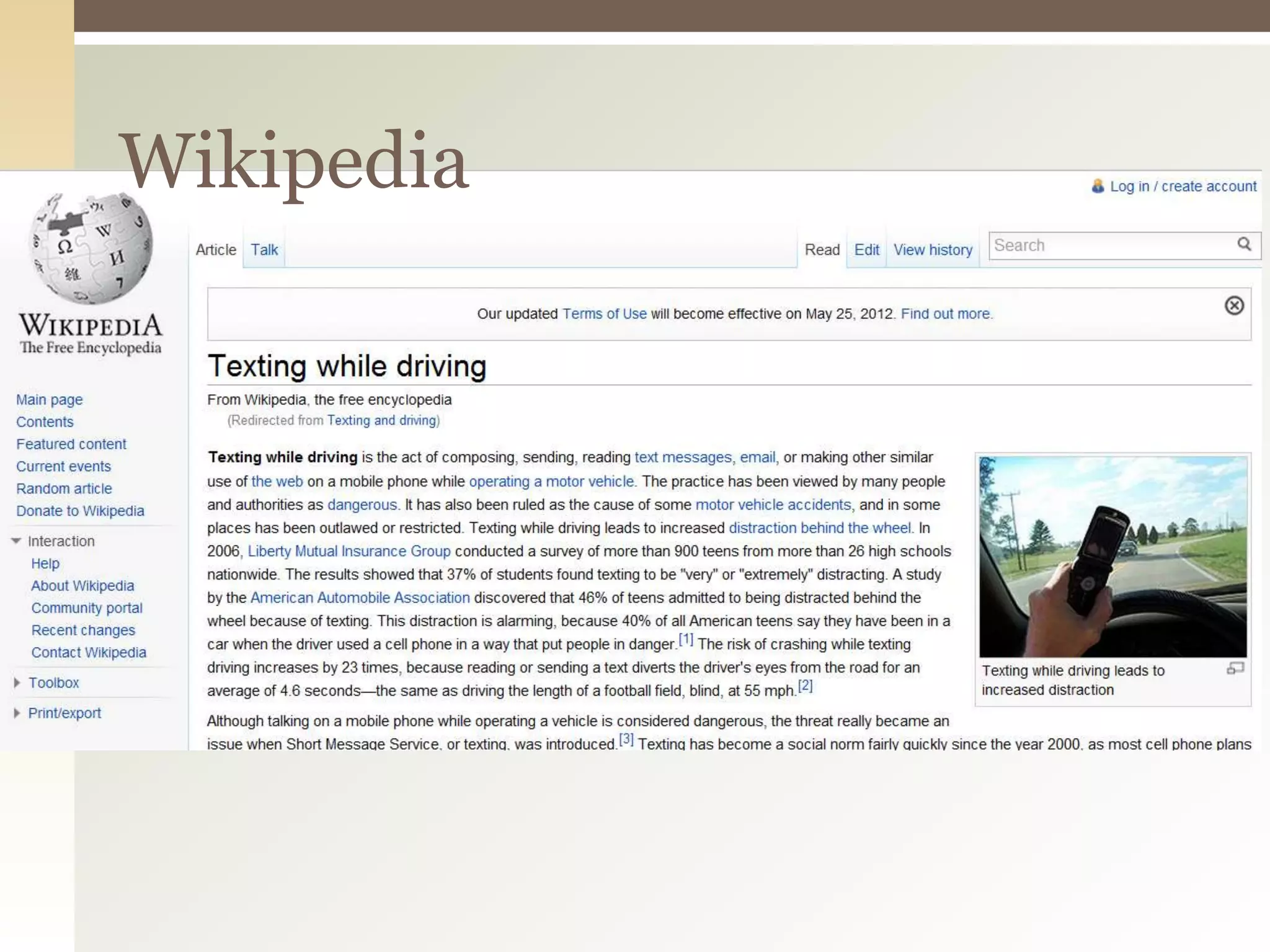Open Featured content link
The image size is (1270, 952).
click(x=71, y=444)
